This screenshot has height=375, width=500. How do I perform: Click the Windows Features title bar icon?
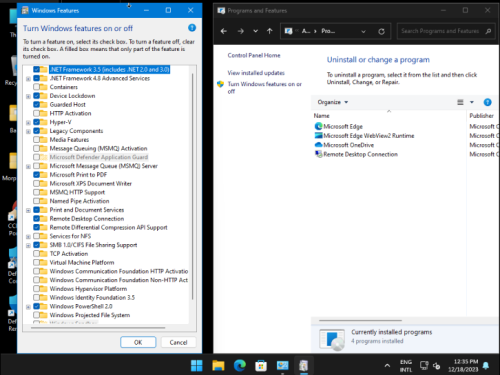25,10
